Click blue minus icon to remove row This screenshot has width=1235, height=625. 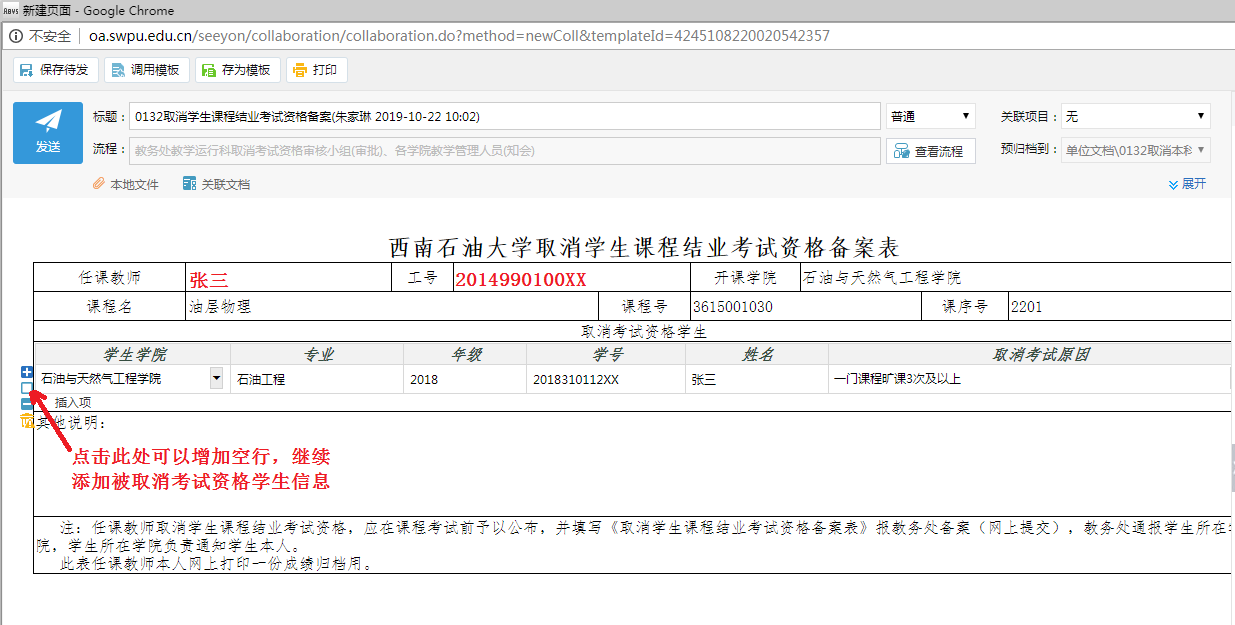(27, 403)
